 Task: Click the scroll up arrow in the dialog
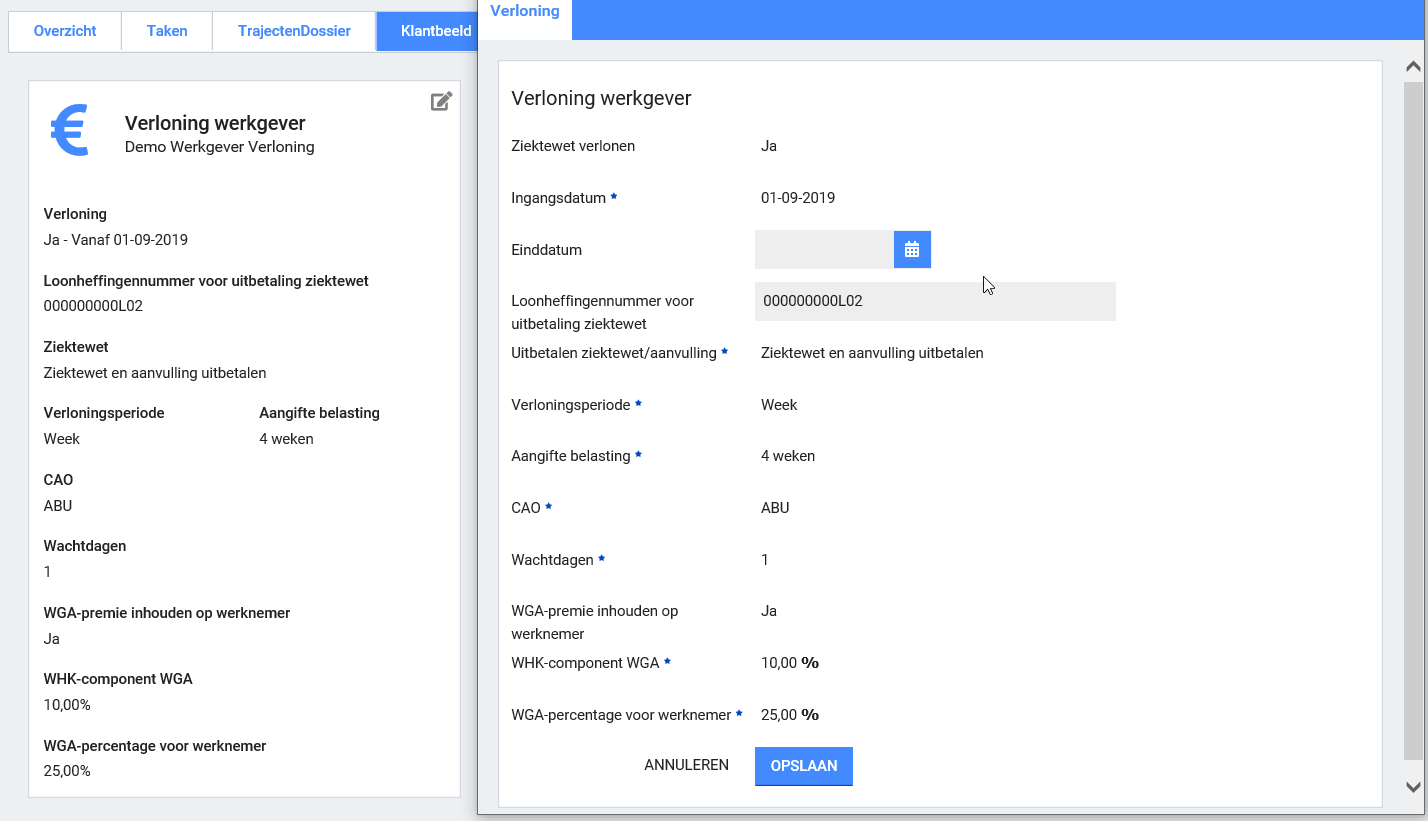pyautogui.click(x=1413, y=67)
